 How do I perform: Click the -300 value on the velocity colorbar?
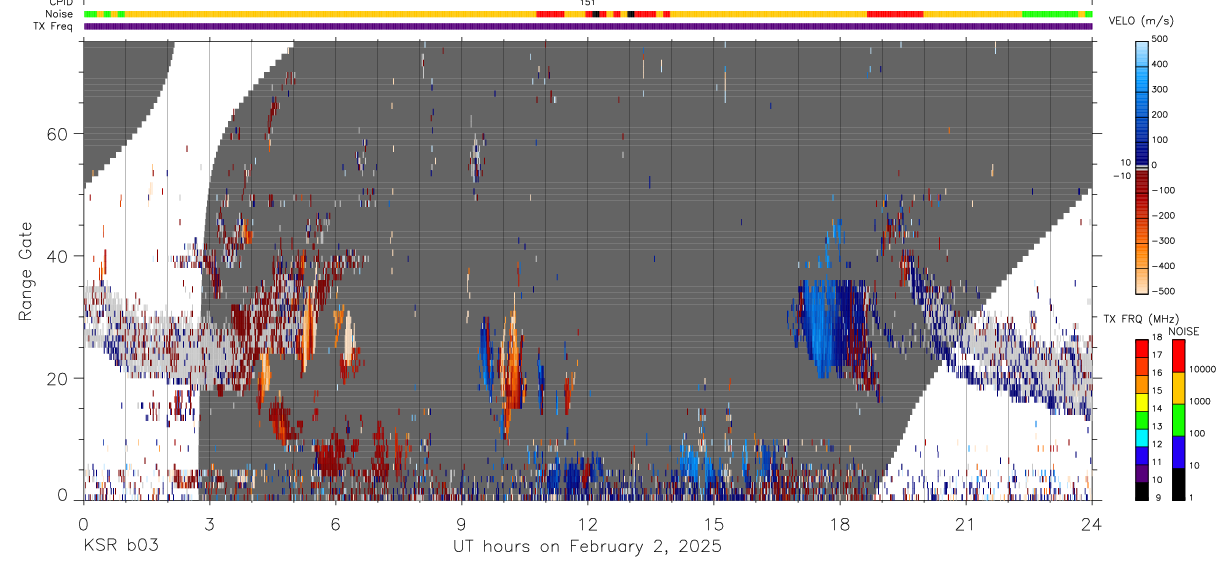(x=1166, y=241)
